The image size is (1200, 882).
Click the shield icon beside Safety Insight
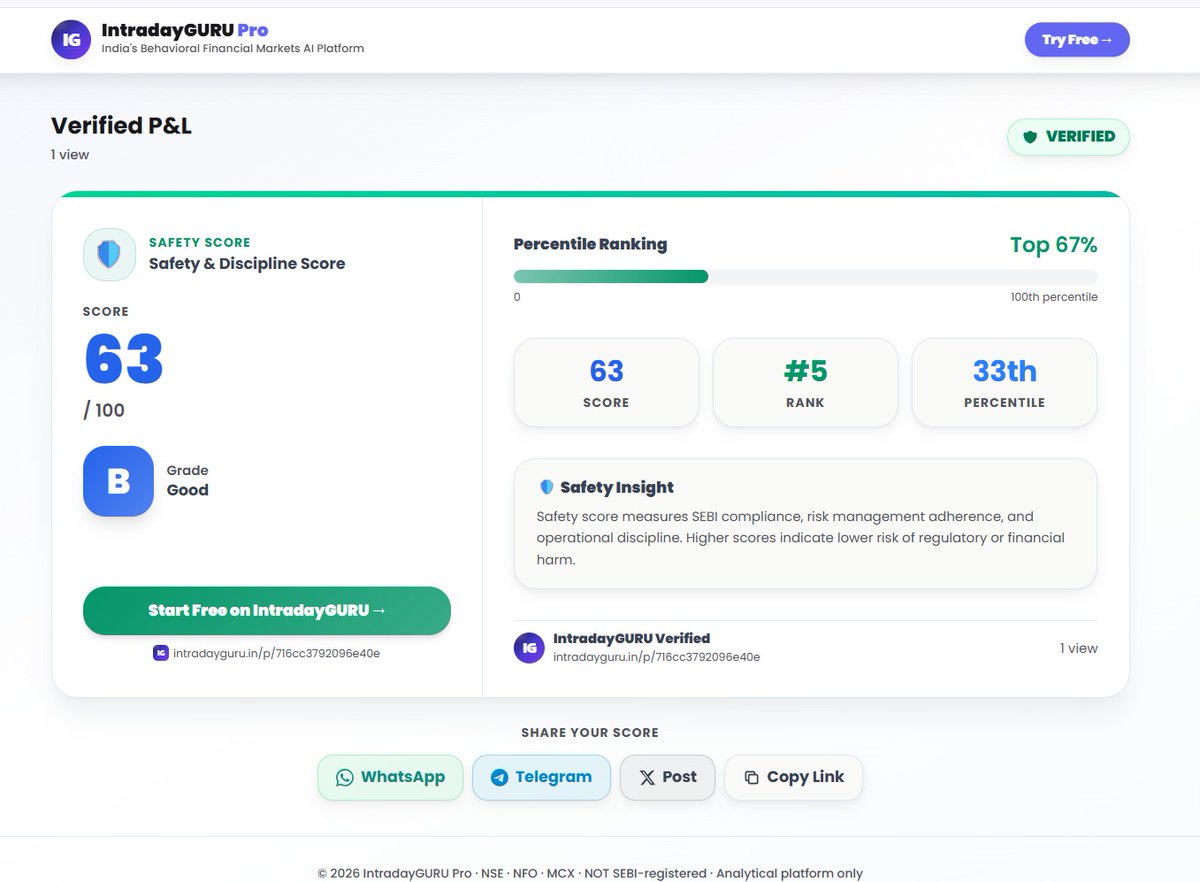546,487
